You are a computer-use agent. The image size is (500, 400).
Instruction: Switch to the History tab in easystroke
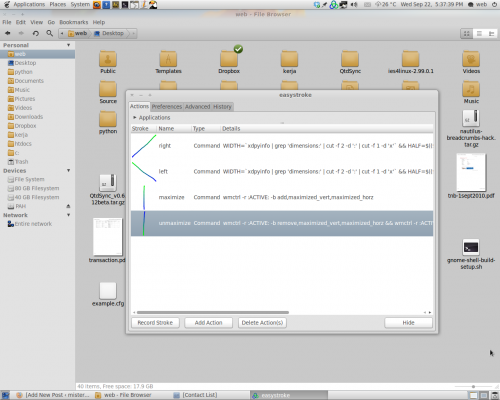pyautogui.click(x=222, y=107)
